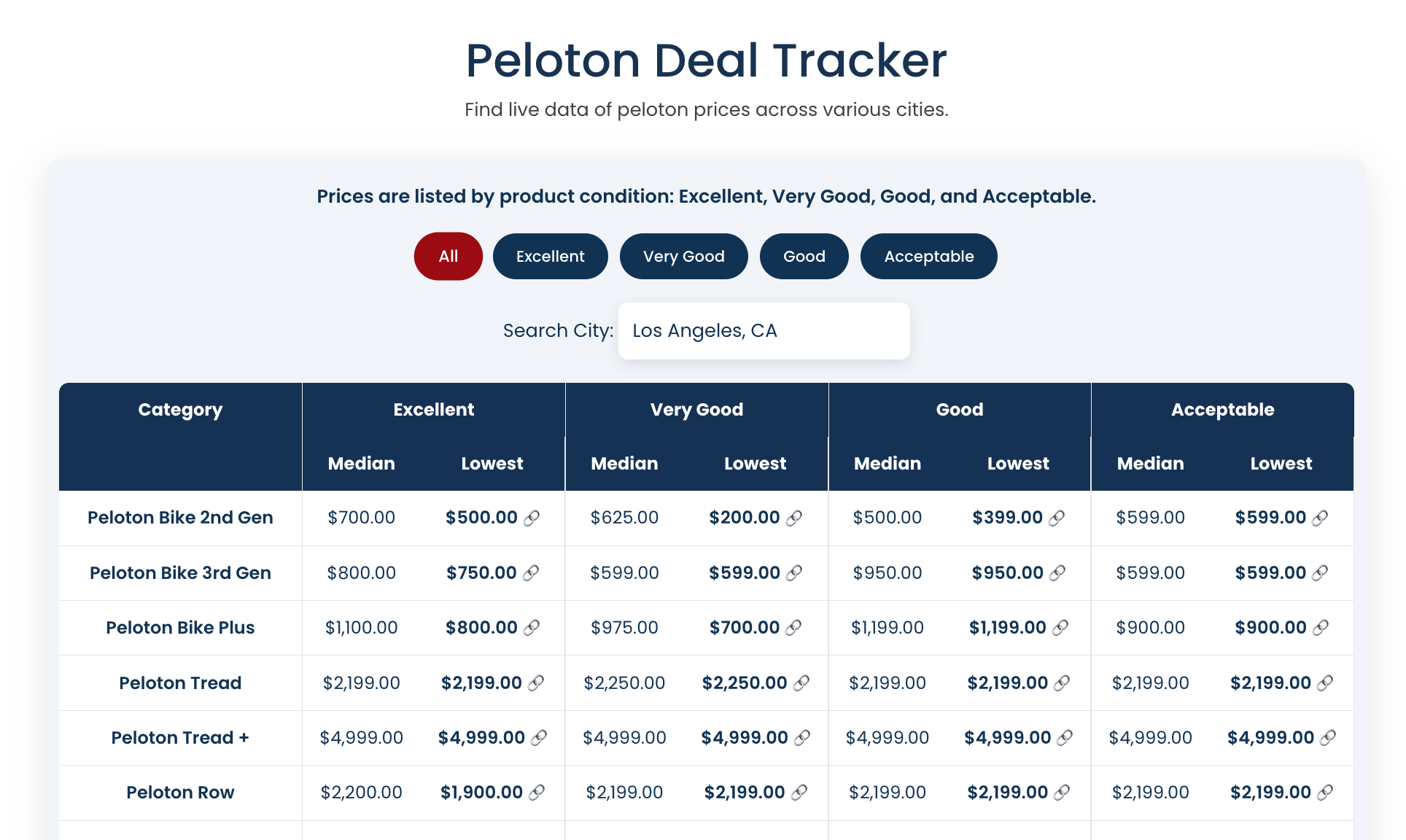Image resolution: width=1406 pixels, height=840 pixels.
Task: Open link icon for Tread + Good lowest price
Action: click(1065, 738)
